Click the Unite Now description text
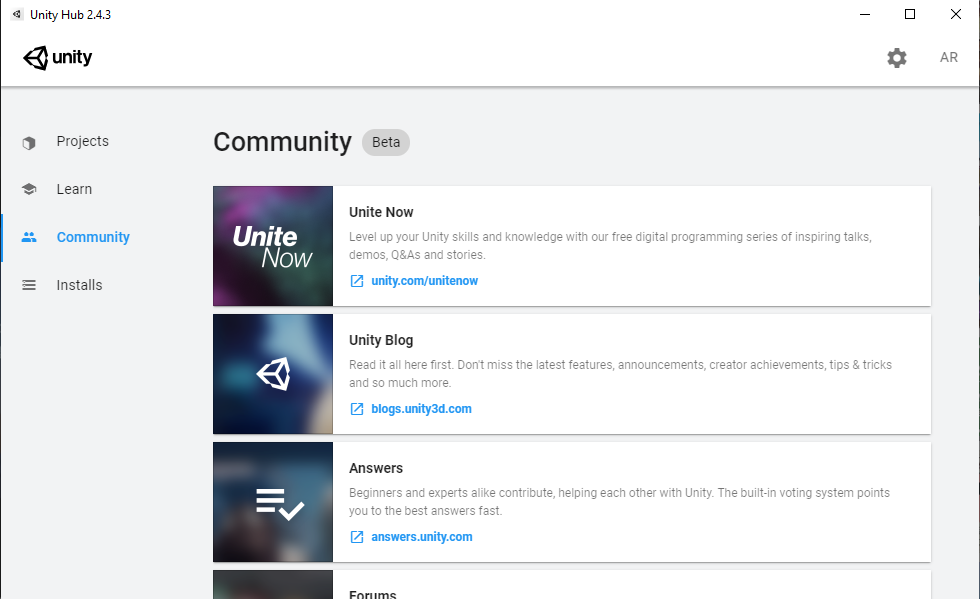Viewport: 980px width, 599px height. (610, 246)
